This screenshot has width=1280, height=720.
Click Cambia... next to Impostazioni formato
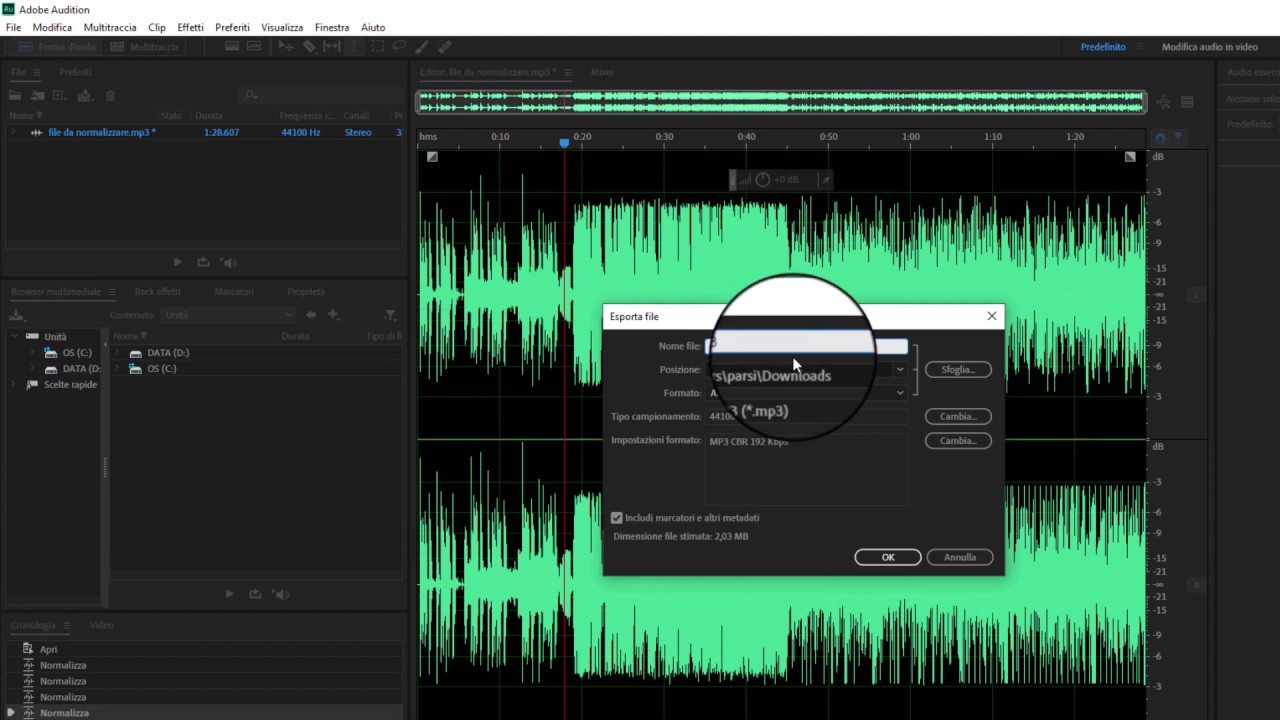(958, 440)
